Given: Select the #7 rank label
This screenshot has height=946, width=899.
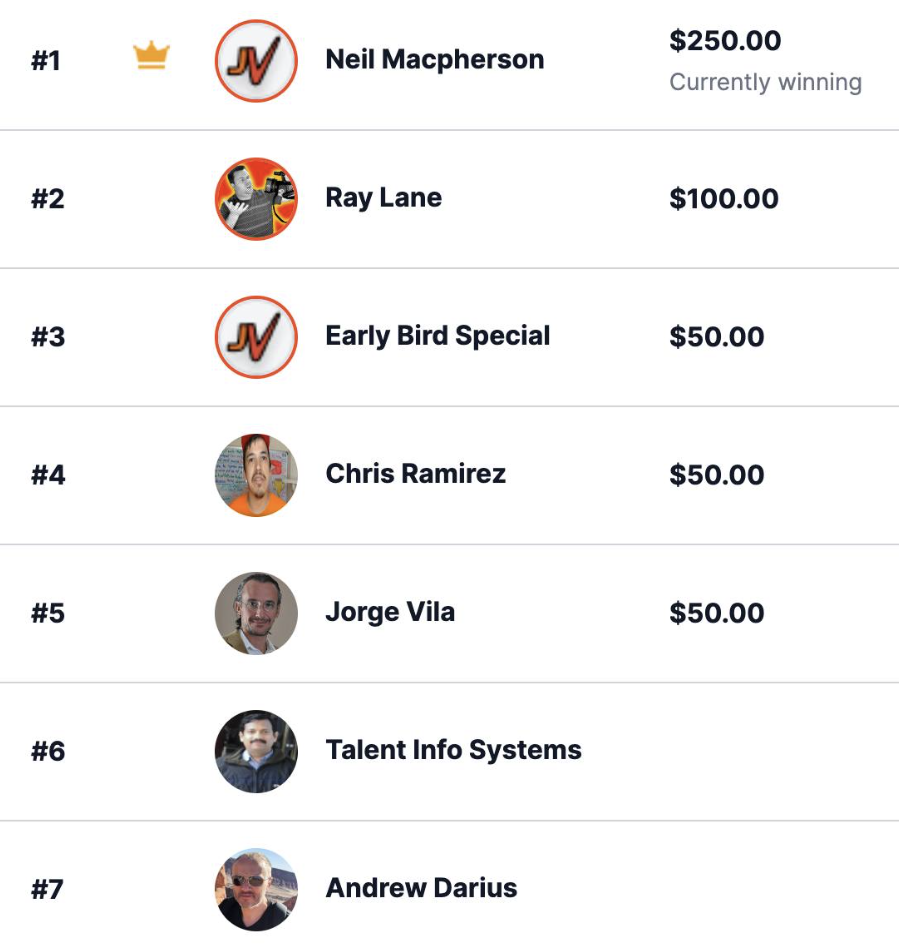Looking at the screenshot, I should click(48, 889).
